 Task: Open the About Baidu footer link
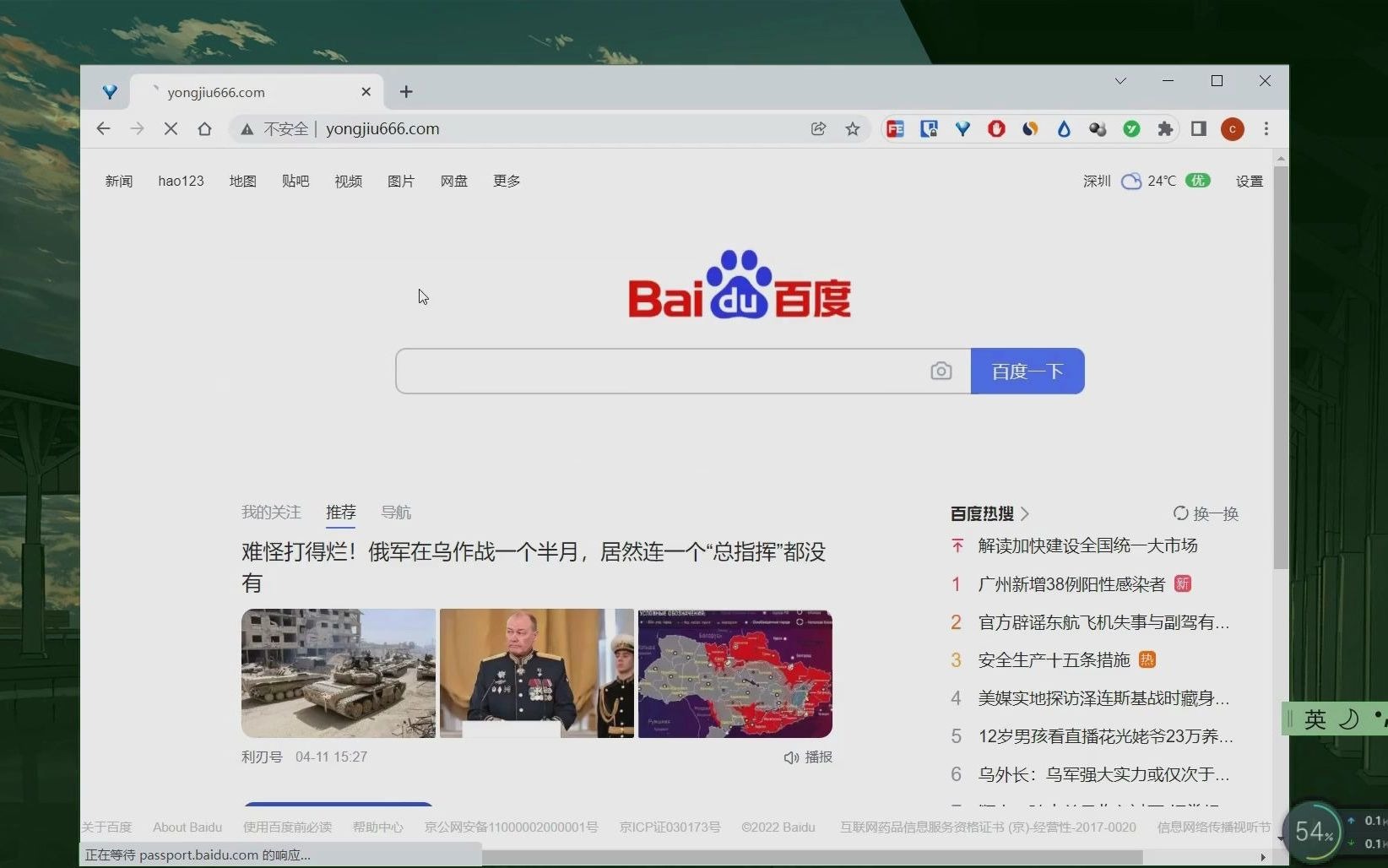187,827
